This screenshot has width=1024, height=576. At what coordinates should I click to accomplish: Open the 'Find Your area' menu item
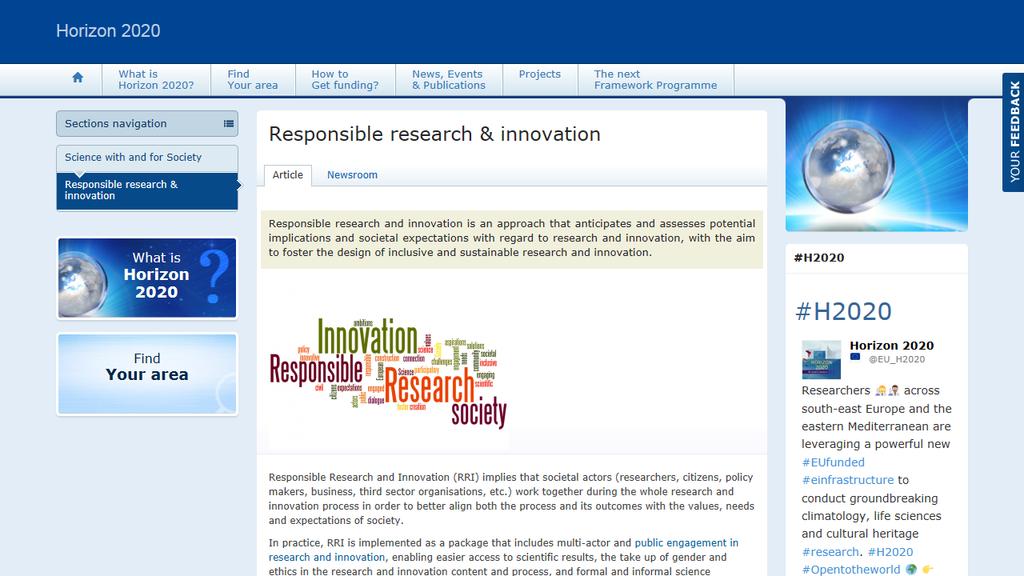[253, 80]
